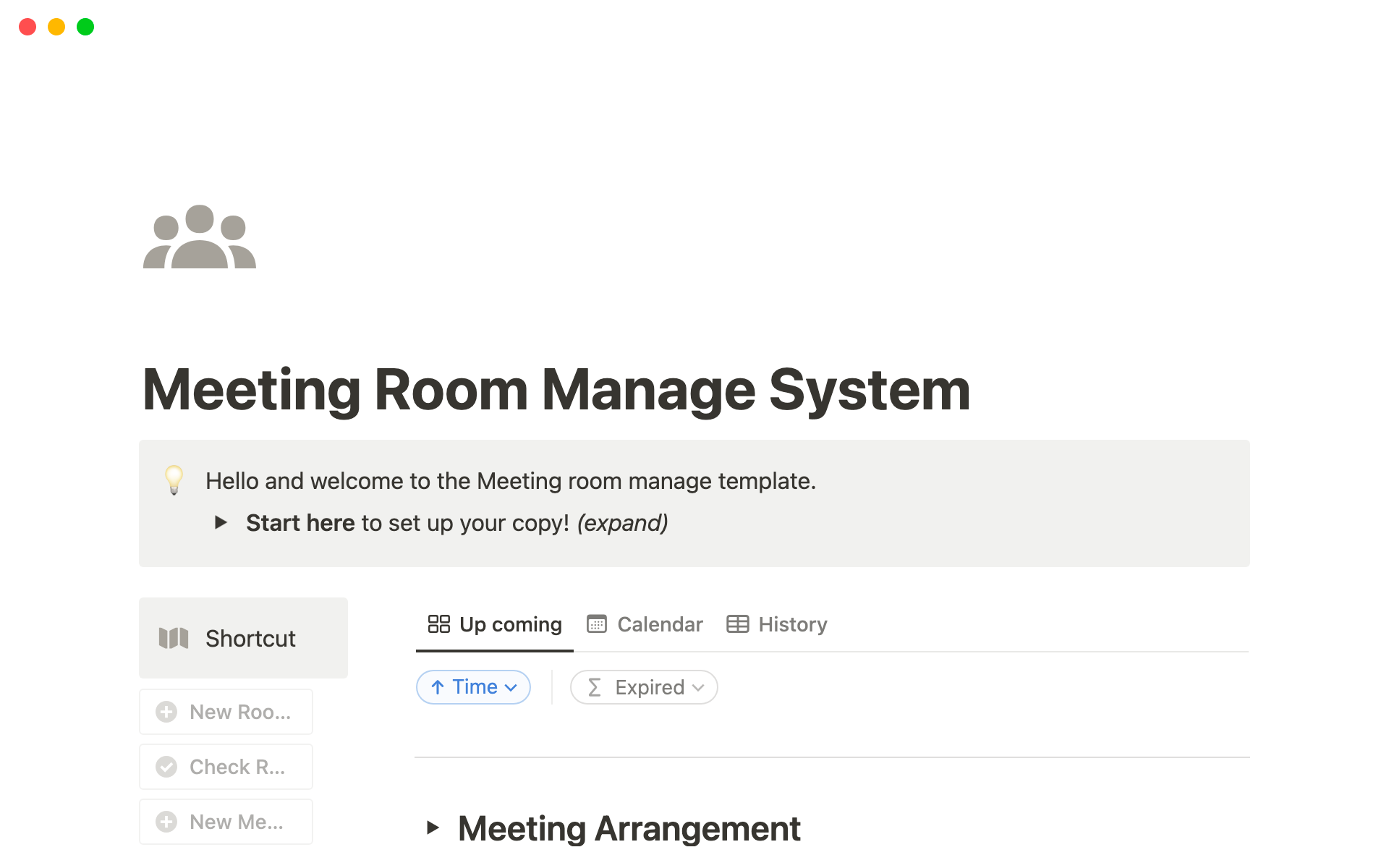Viewport: 1389px width, 868px height.
Task: Open the Expired calculation dropdown
Action: tap(643, 687)
